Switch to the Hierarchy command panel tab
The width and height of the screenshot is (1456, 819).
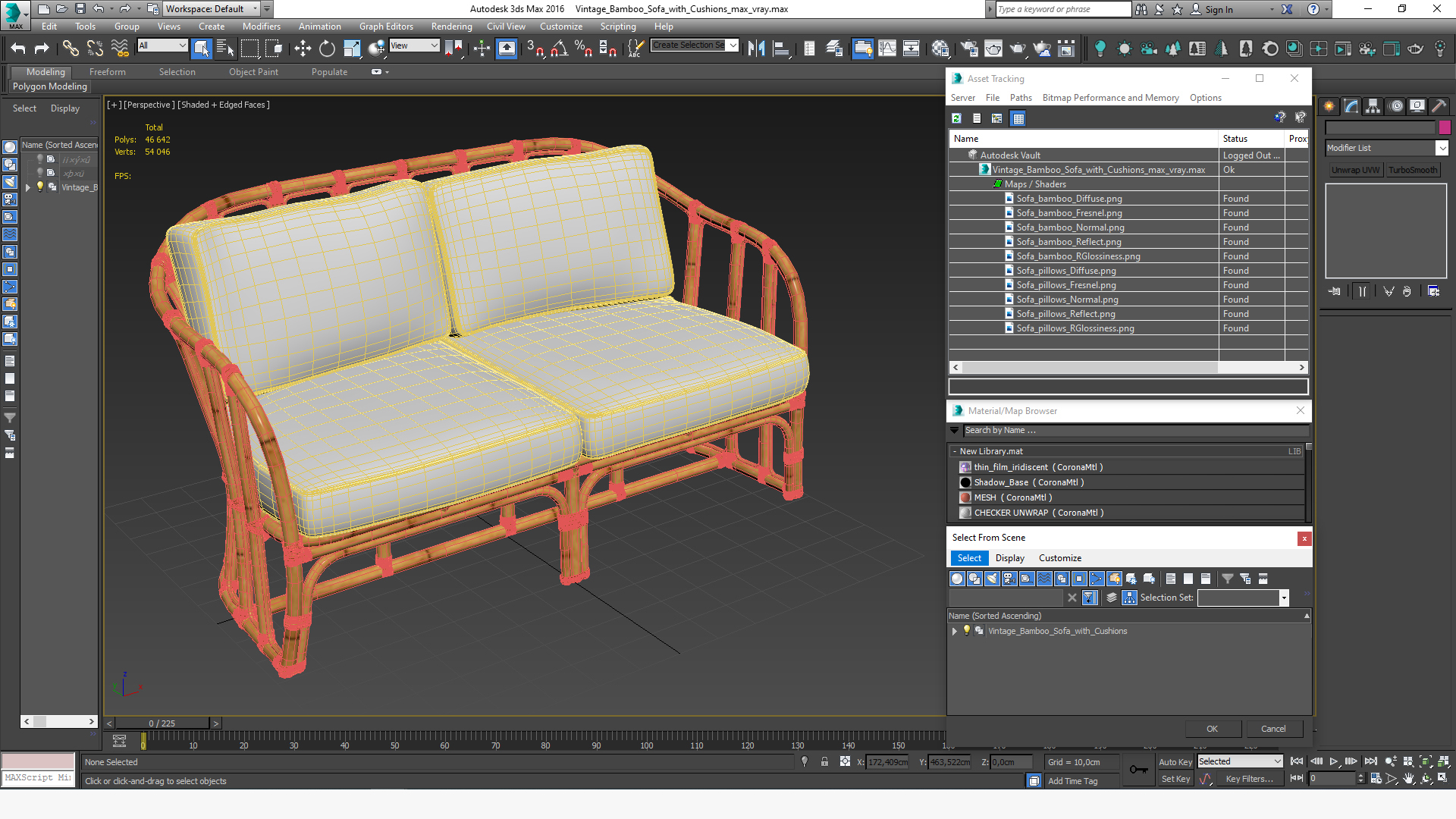tap(1373, 106)
